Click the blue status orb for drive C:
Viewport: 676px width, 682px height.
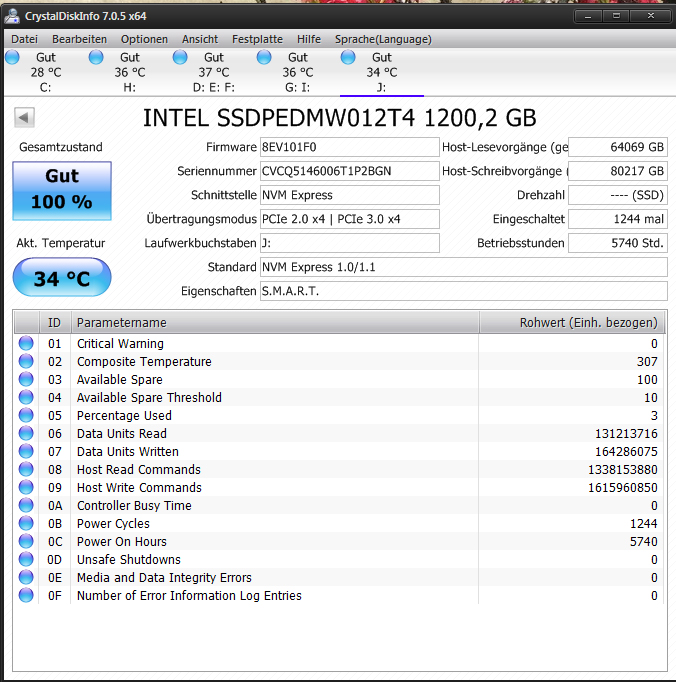tap(12, 57)
